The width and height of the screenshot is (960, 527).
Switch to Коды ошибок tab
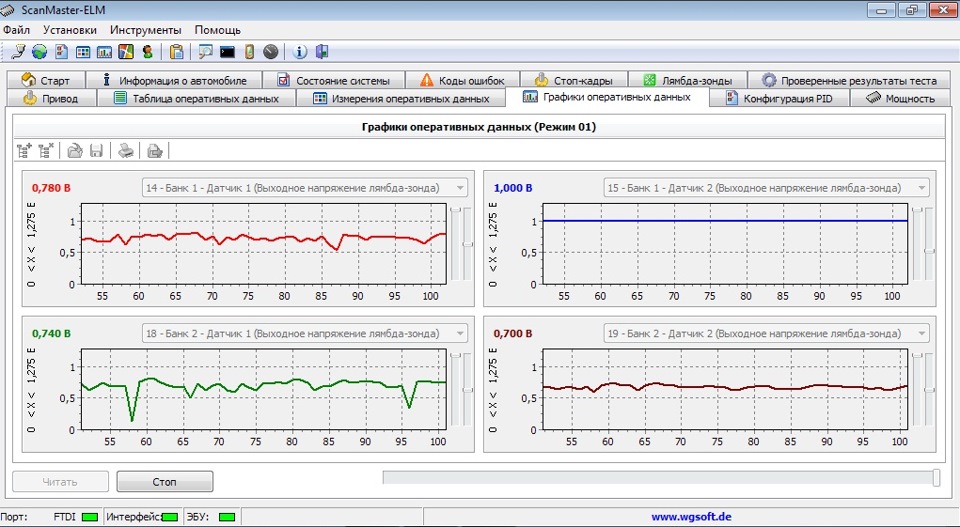pos(462,80)
